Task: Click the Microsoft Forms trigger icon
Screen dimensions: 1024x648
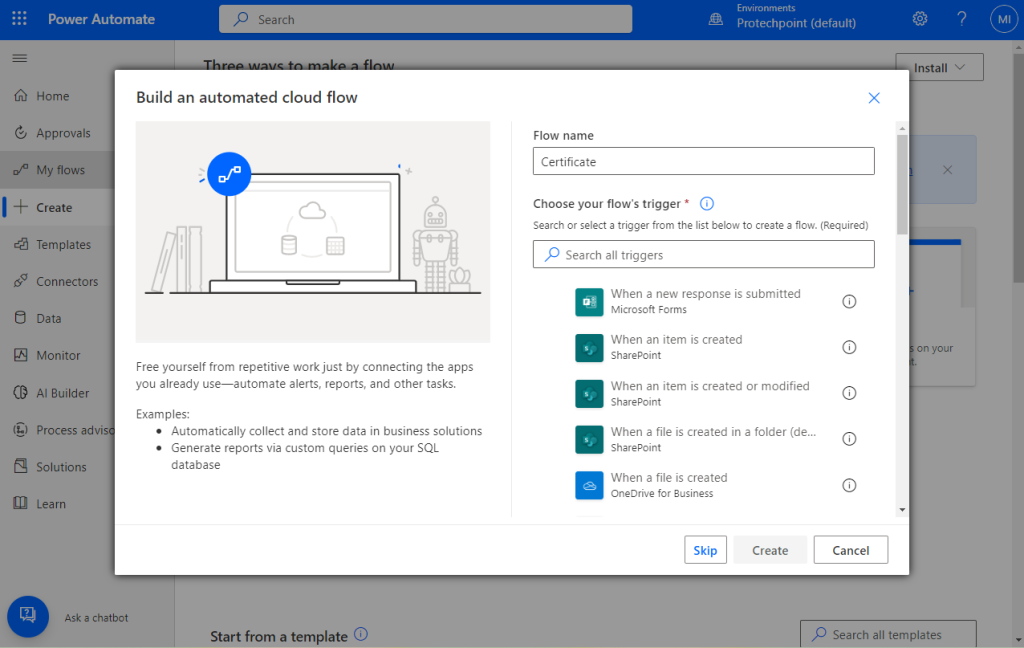Action: (589, 302)
